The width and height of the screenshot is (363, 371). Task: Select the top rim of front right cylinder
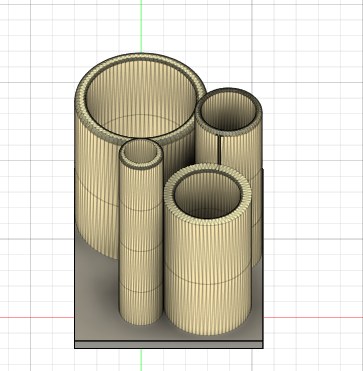click(x=207, y=222)
